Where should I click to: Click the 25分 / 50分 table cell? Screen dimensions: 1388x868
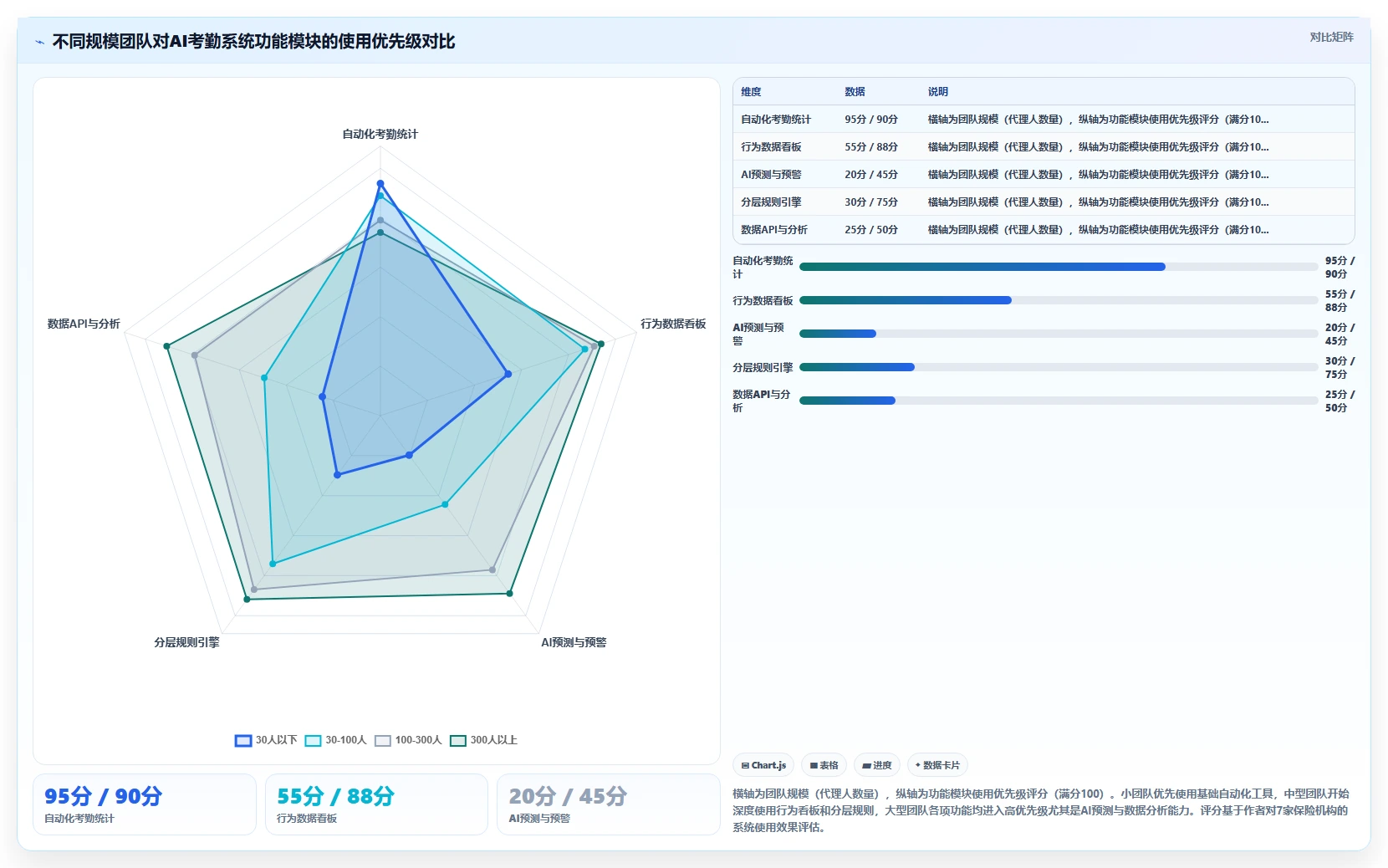871,230
